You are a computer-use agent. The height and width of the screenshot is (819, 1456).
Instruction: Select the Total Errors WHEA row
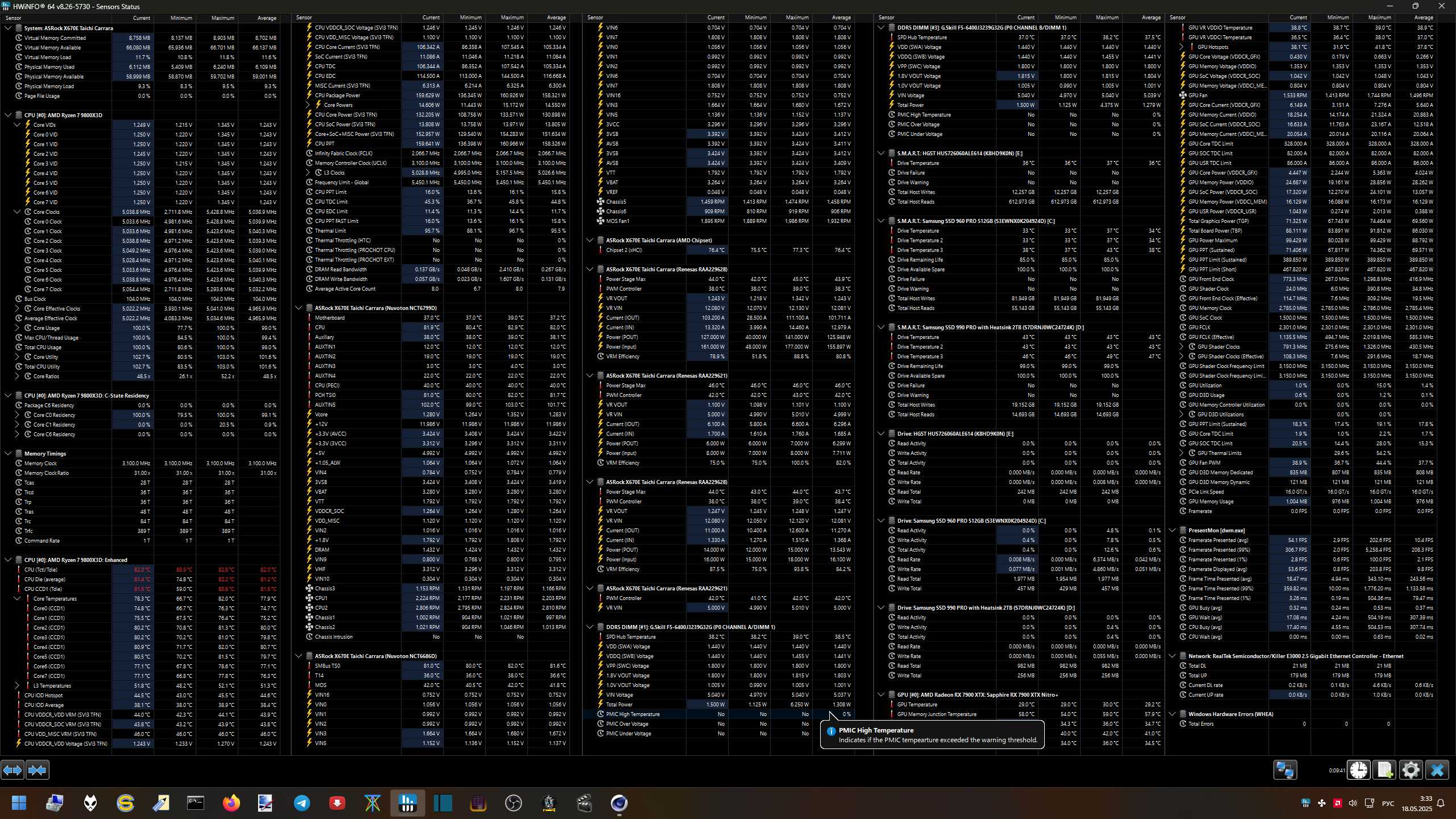(x=1201, y=724)
